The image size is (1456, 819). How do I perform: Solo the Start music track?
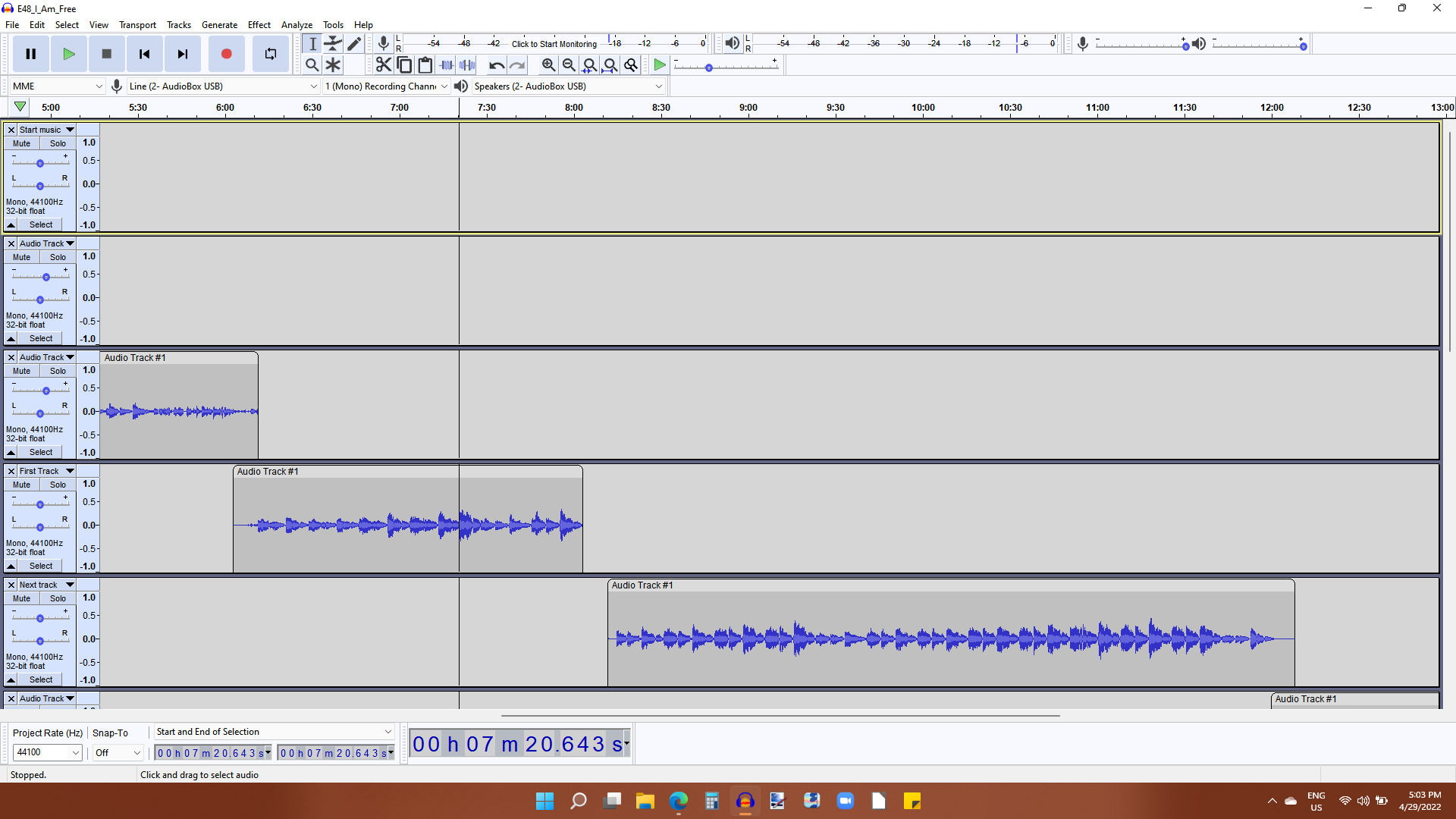(x=58, y=143)
